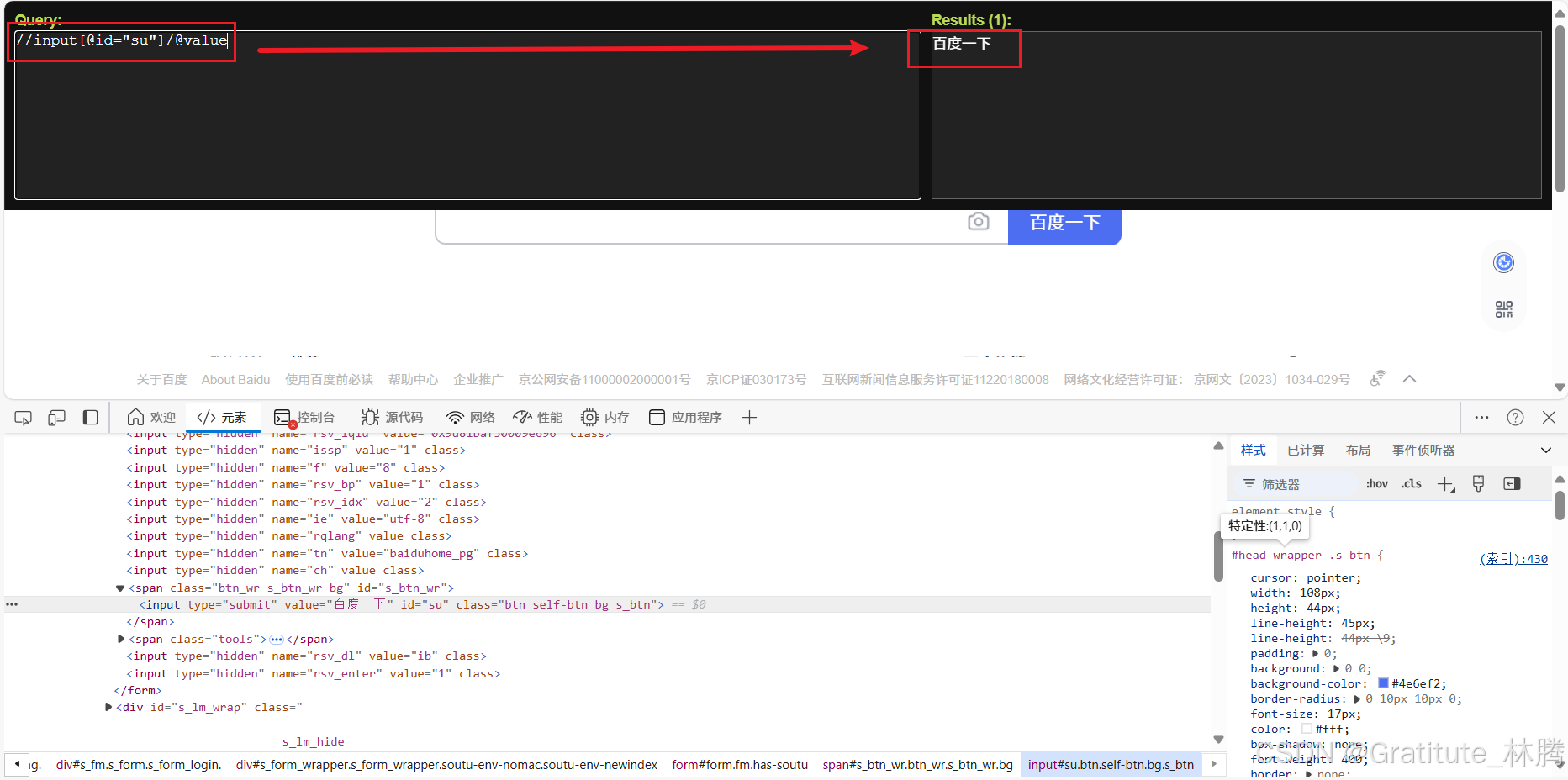Click the 百度一下 search button
Screen dimensions: 1568x780
pos(1064,222)
